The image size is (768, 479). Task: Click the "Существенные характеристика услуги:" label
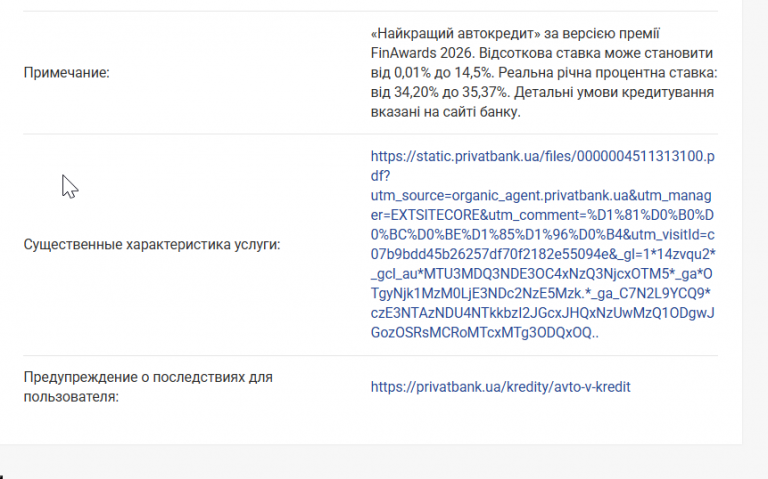152,244
